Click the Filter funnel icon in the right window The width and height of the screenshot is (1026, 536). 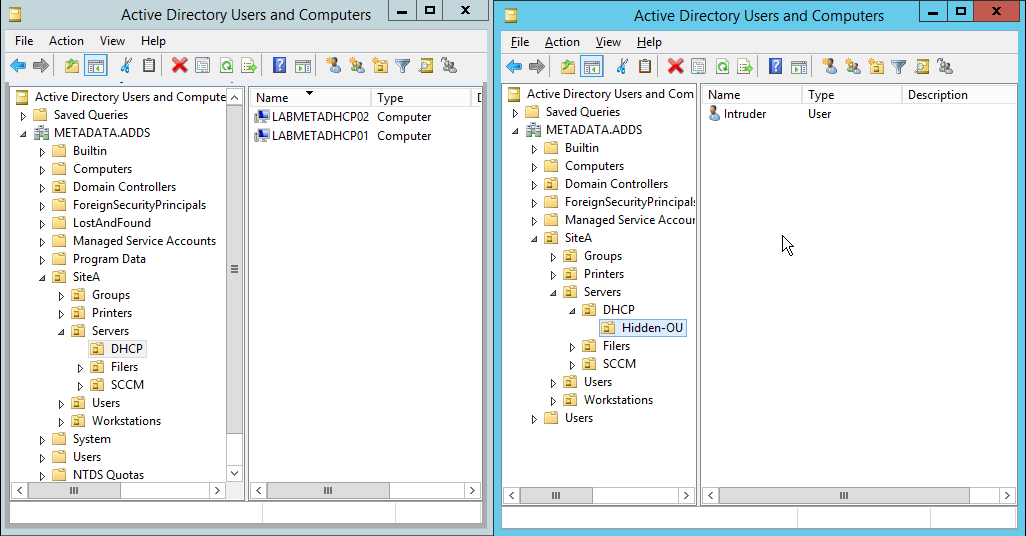[899, 66]
